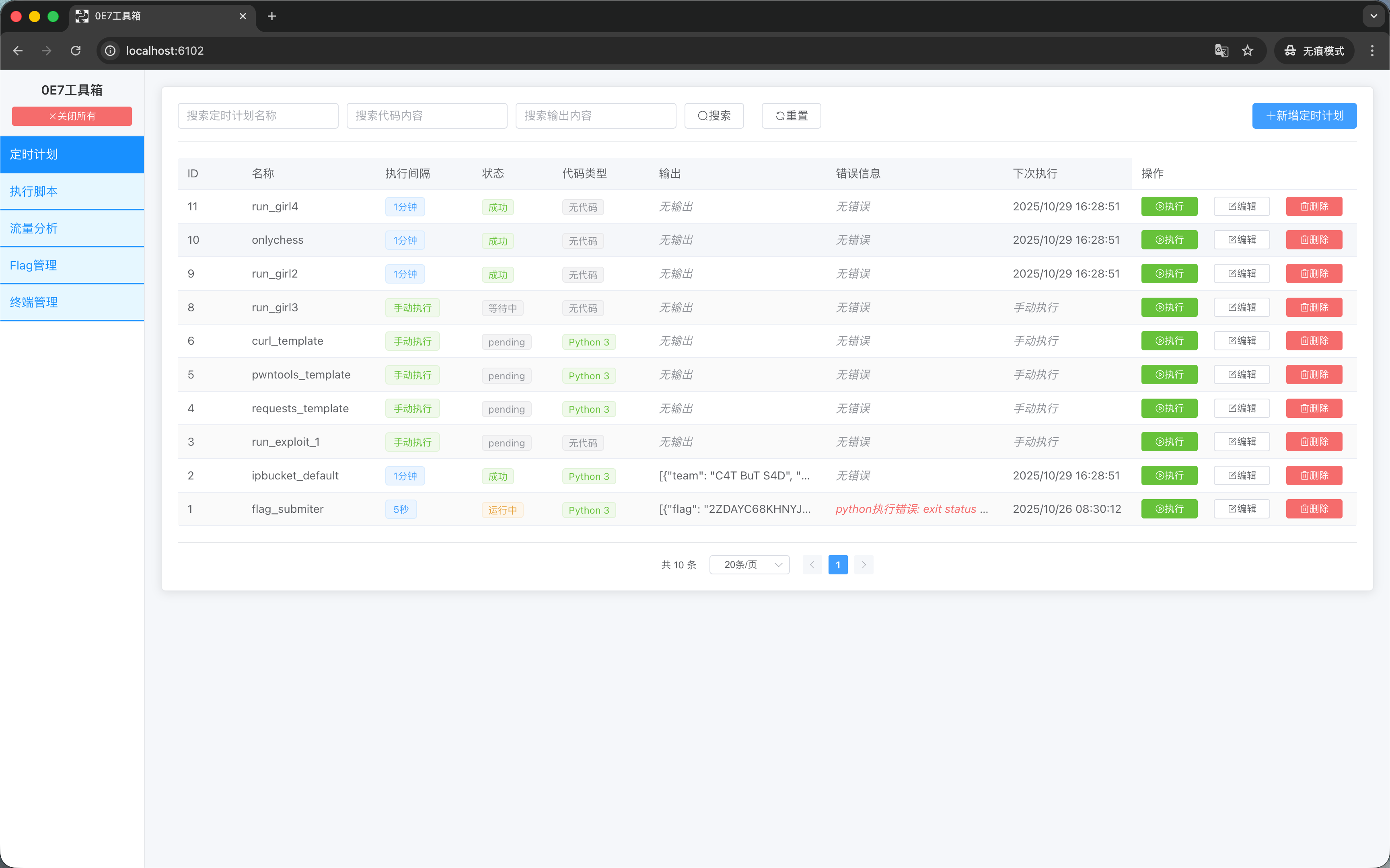Edit the onlychess plan

(x=1241, y=240)
